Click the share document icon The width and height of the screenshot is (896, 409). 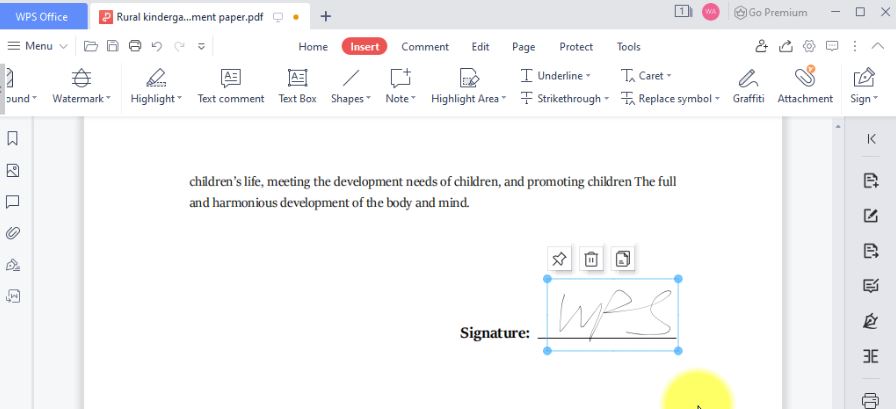click(785, 46)
